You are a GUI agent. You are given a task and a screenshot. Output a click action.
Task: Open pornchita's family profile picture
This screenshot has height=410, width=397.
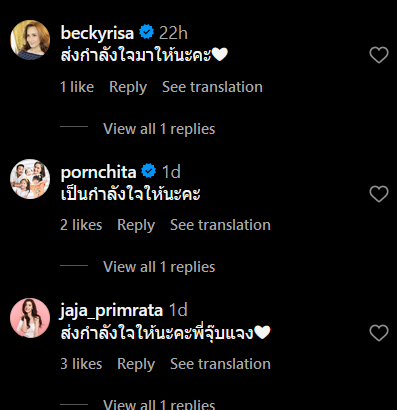tap(30, 179)
